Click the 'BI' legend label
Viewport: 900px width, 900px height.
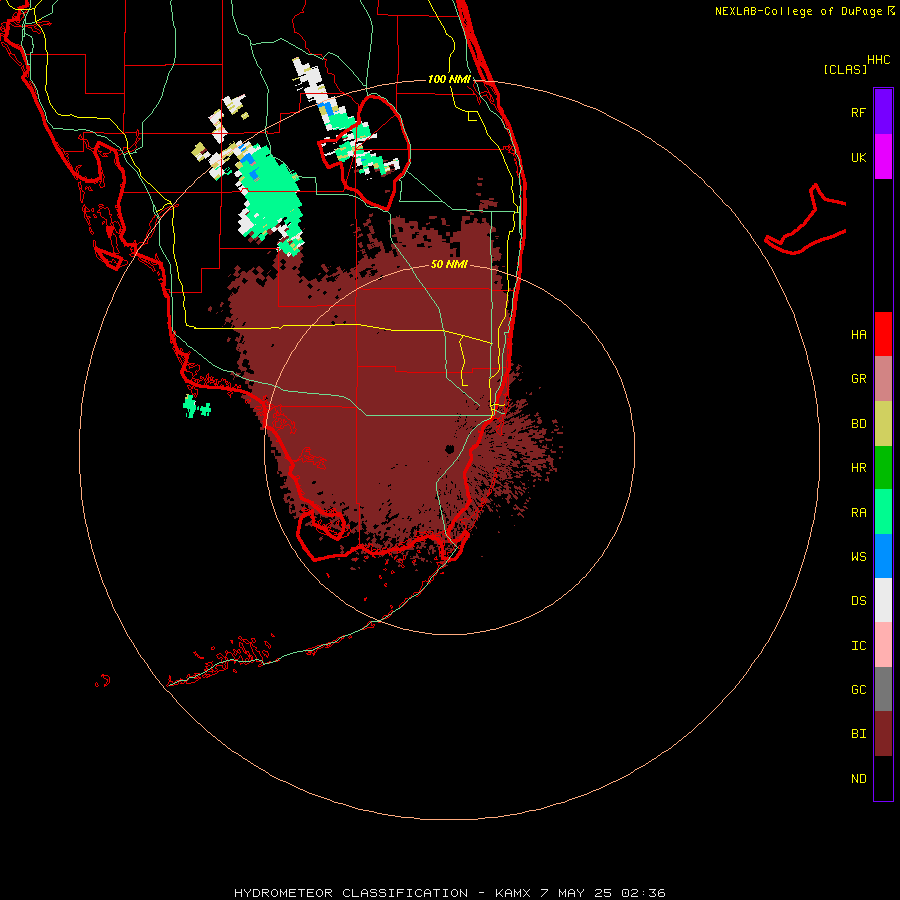coord(858,734)
